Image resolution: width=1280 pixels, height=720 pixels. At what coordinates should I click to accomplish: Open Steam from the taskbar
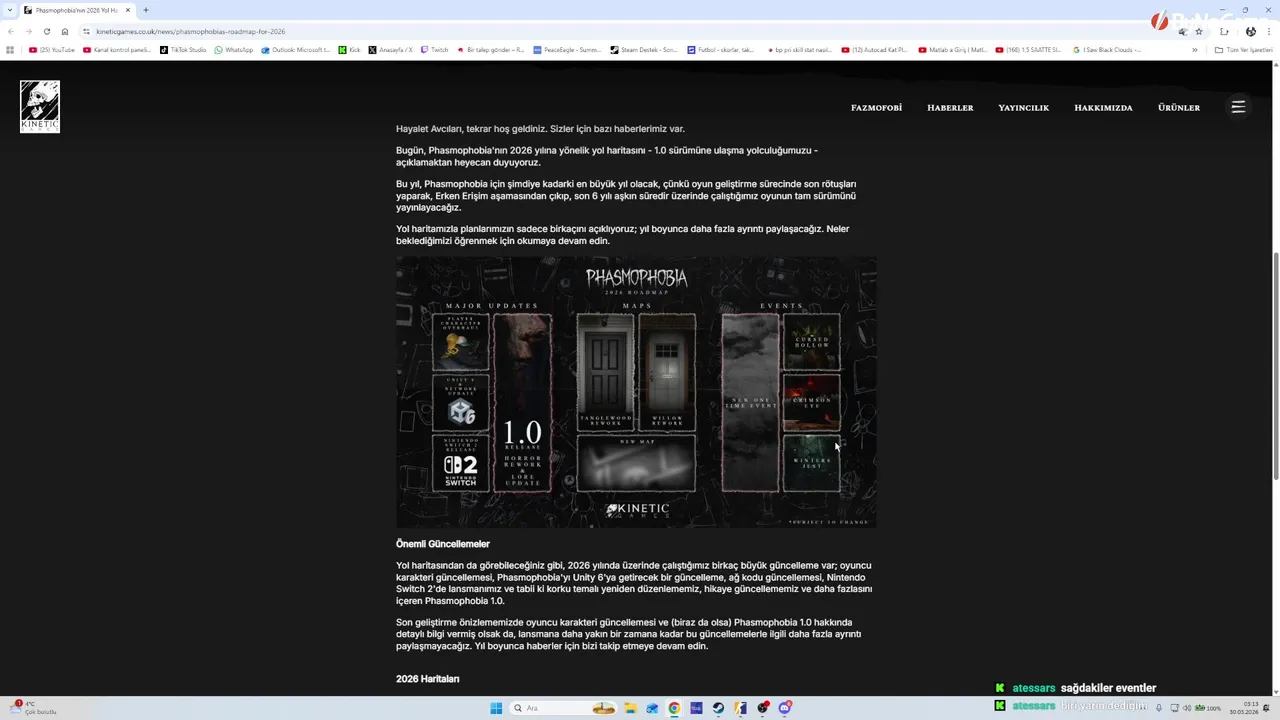tap(718, 708)
